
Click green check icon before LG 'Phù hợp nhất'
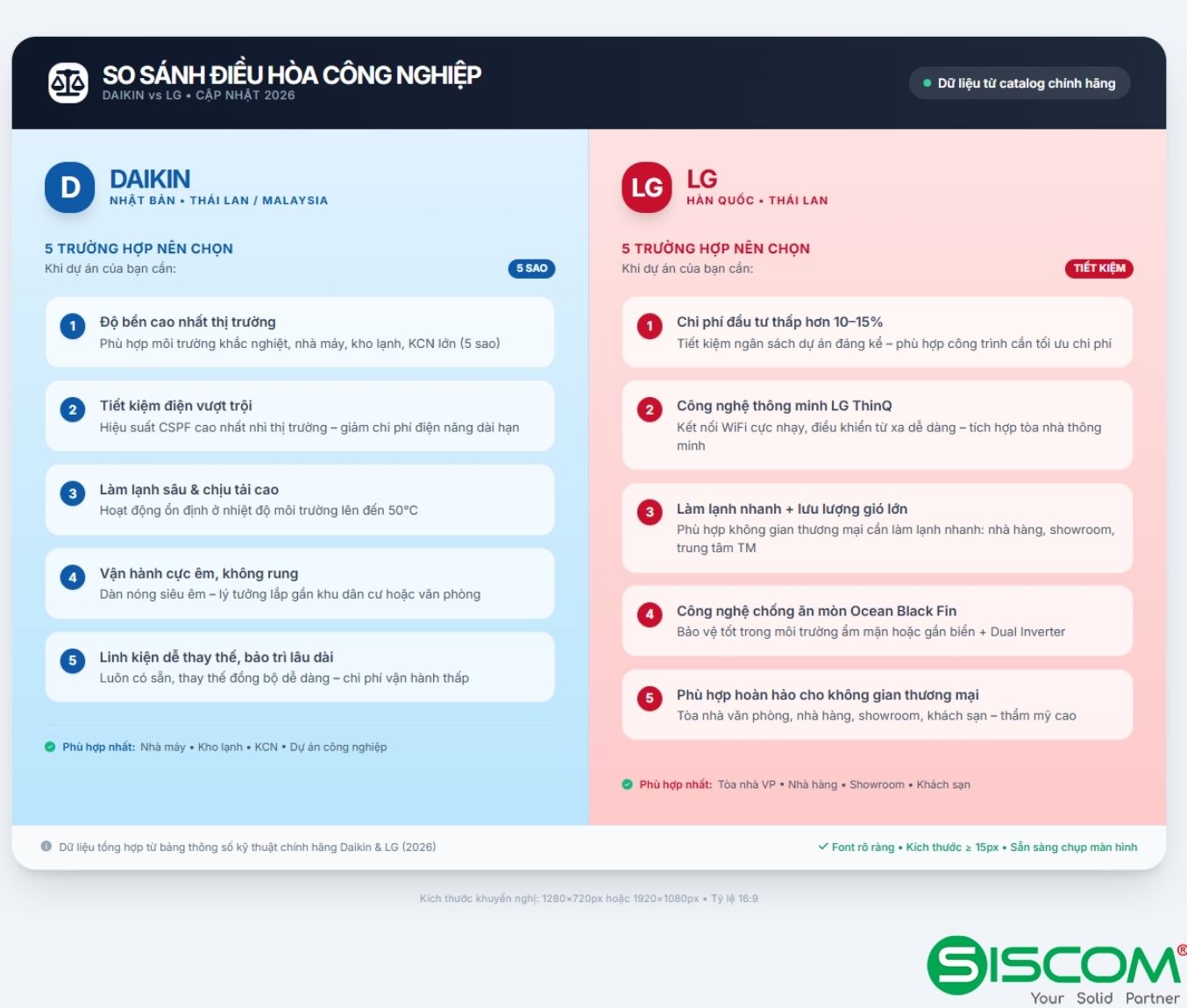coord(627,784)
